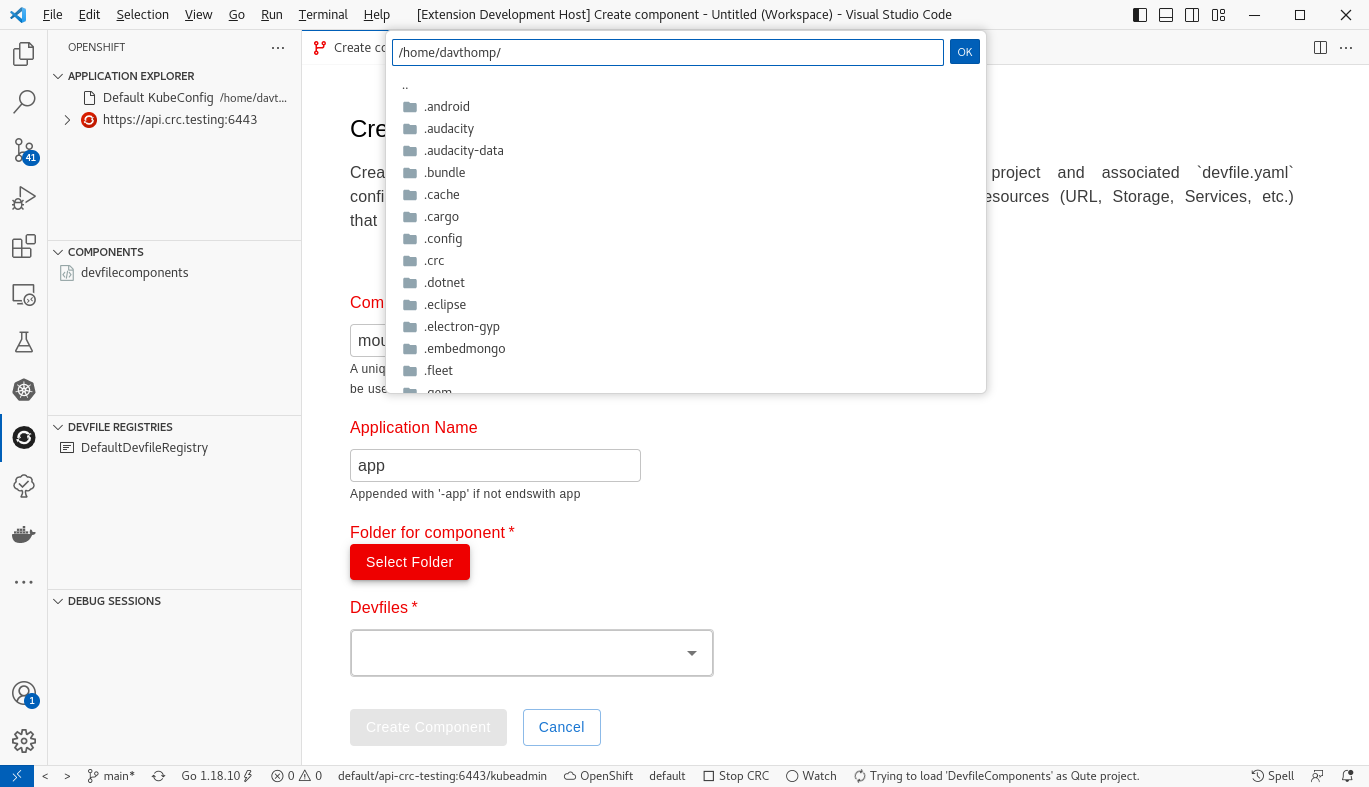This screenshot has width=1369, height=787.
Task: Select devfilecomponents in Components
Action: (175, 273)
